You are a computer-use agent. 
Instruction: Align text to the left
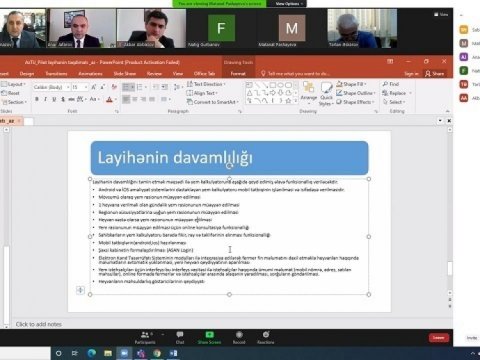click(126, 99)
